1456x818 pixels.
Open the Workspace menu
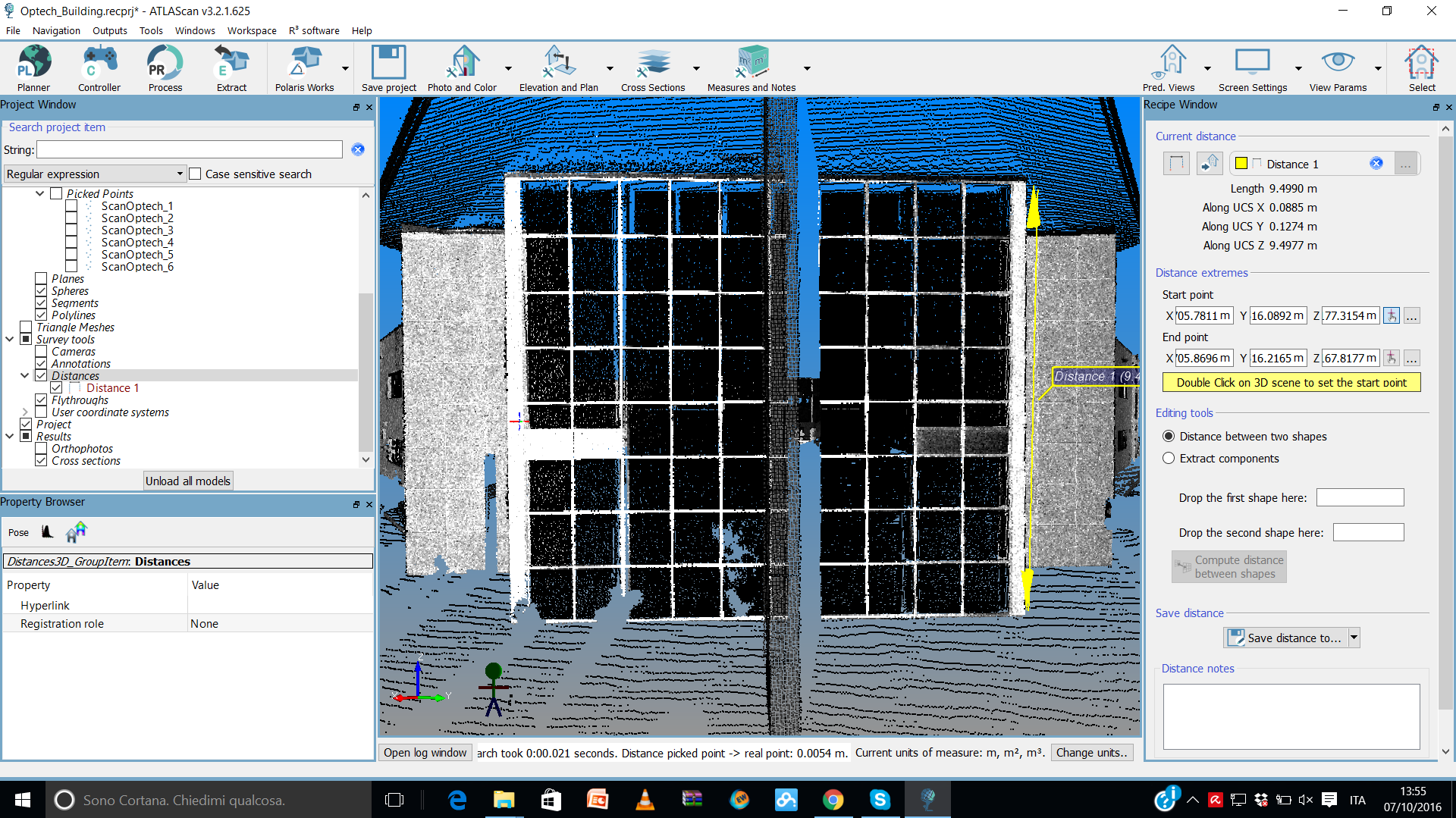coord(252,31)
